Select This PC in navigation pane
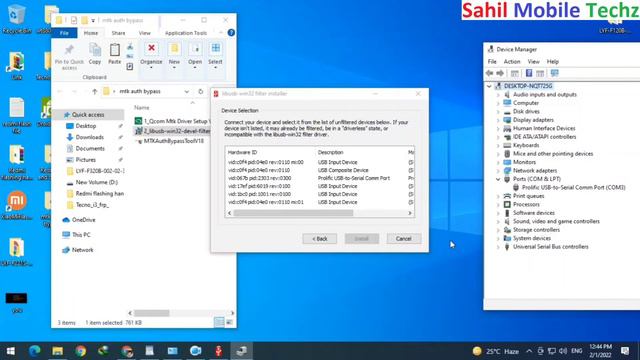This screenshot has width=640, height=360. point(81,235)
